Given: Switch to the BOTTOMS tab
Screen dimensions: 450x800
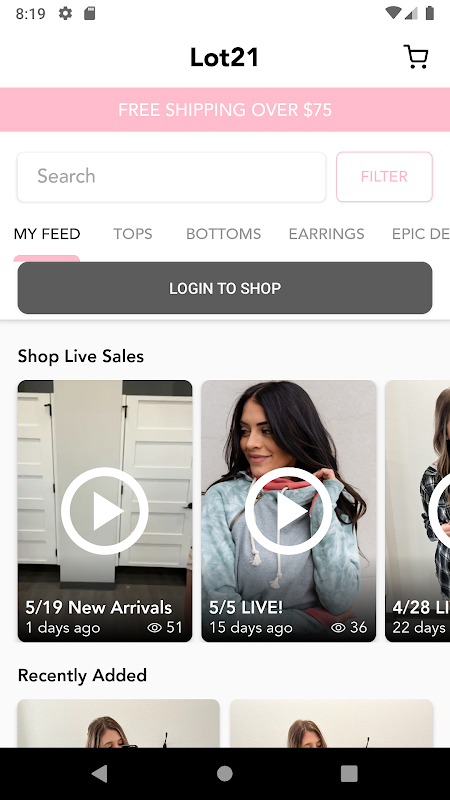Looking at the screenshot, I should pyautogui.click(x=223, y=234).
